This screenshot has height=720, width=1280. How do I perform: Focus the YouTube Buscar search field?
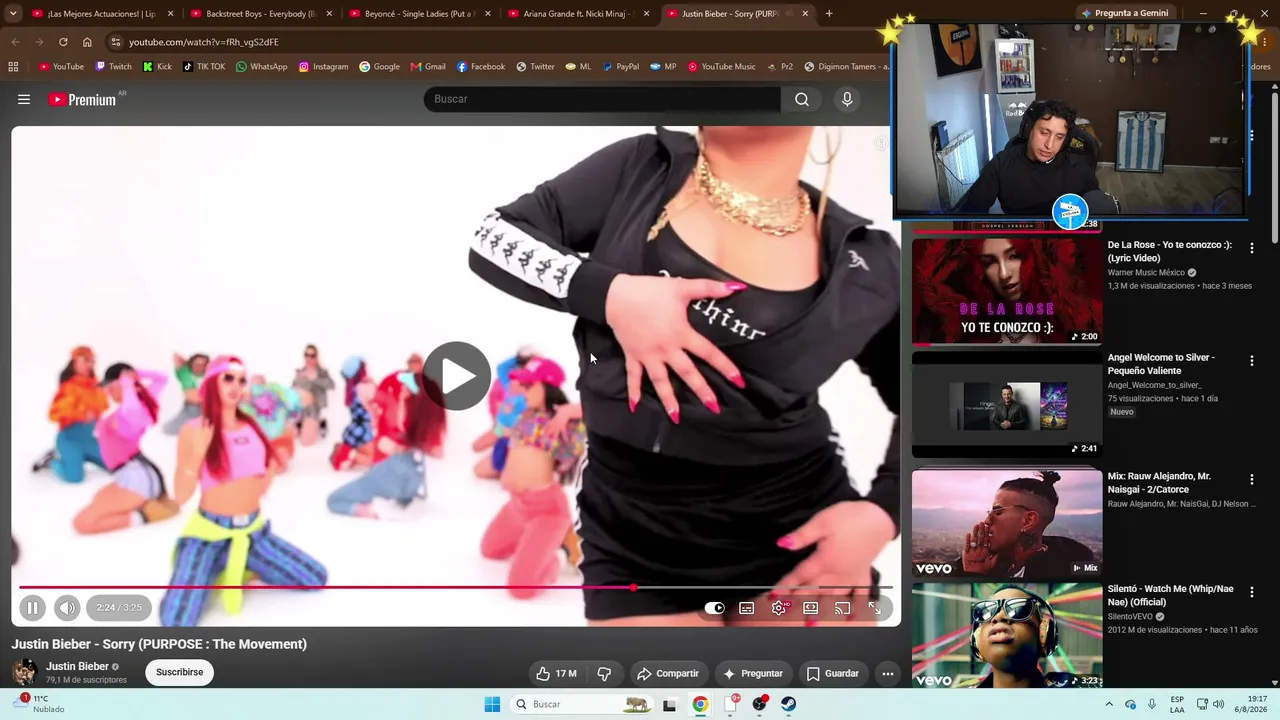tap(602, 99)
